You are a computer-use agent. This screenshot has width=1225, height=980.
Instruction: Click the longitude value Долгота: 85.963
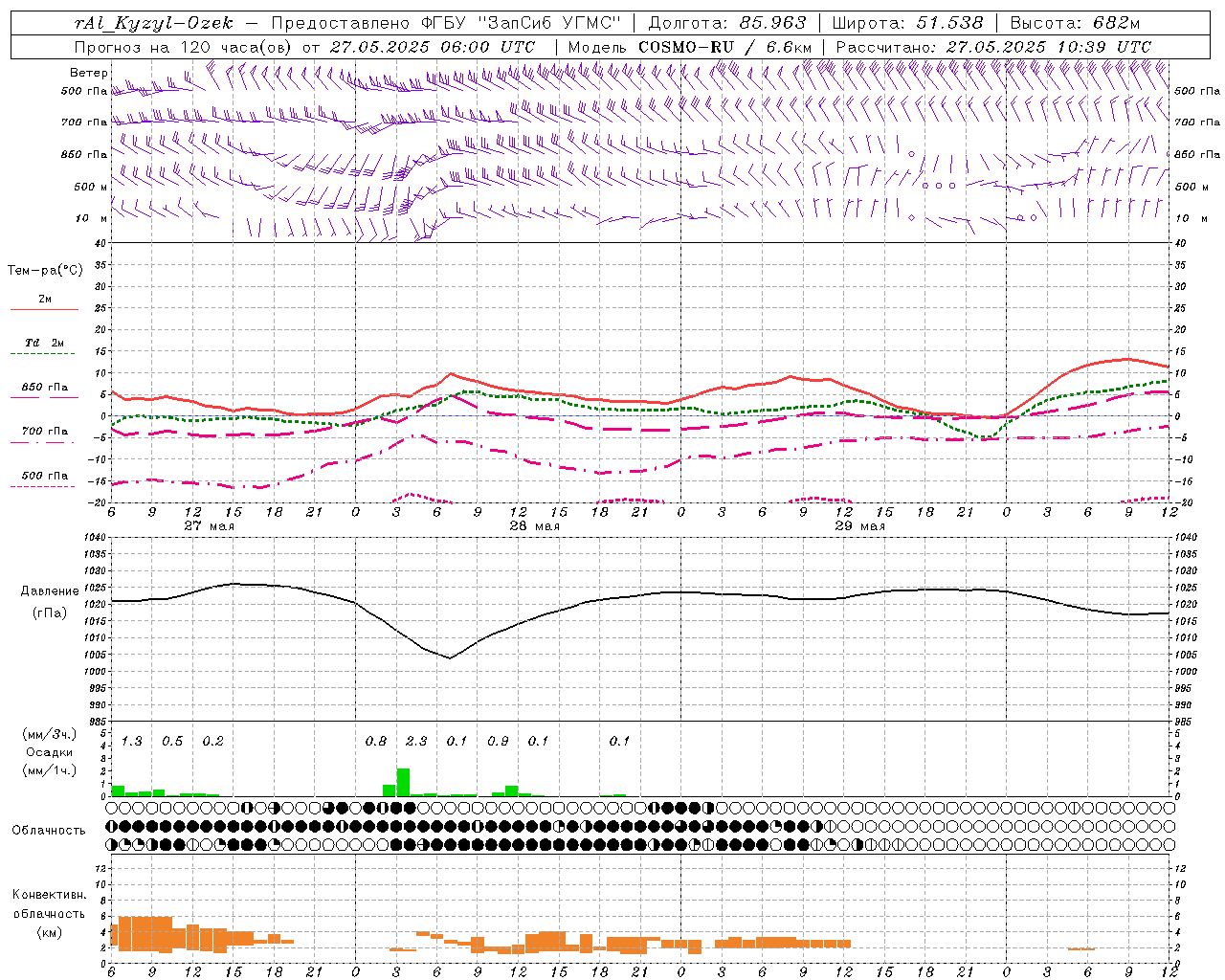tap(727, 23)
